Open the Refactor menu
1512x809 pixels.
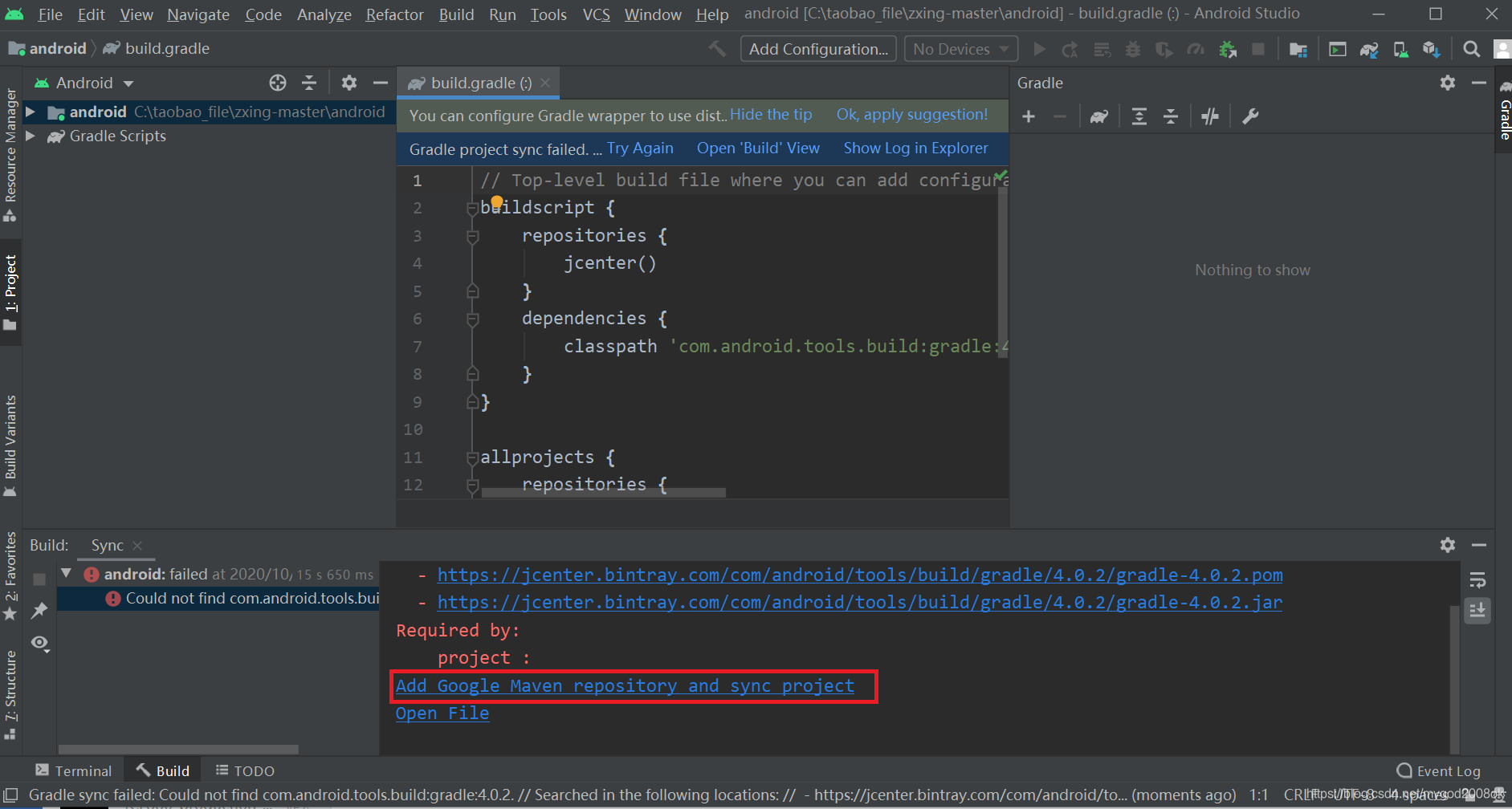click(394, 14)
